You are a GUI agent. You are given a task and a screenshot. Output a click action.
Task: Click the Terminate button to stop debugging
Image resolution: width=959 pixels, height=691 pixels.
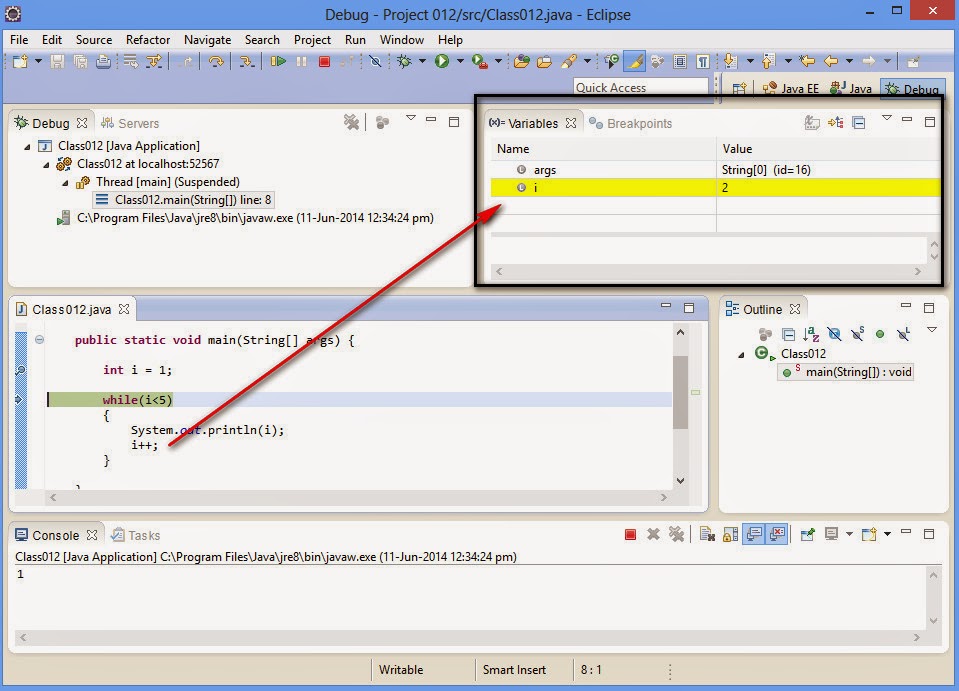323,61
